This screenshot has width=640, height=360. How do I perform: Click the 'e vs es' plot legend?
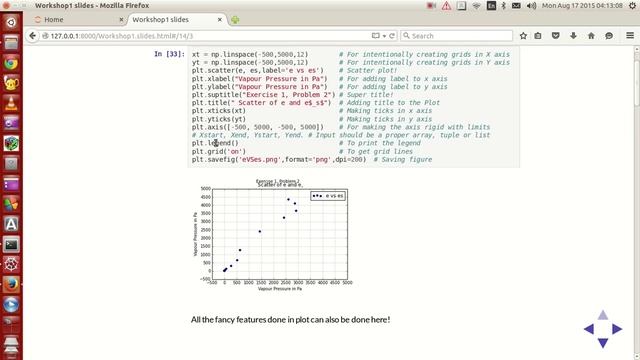[x=328, y=196]
